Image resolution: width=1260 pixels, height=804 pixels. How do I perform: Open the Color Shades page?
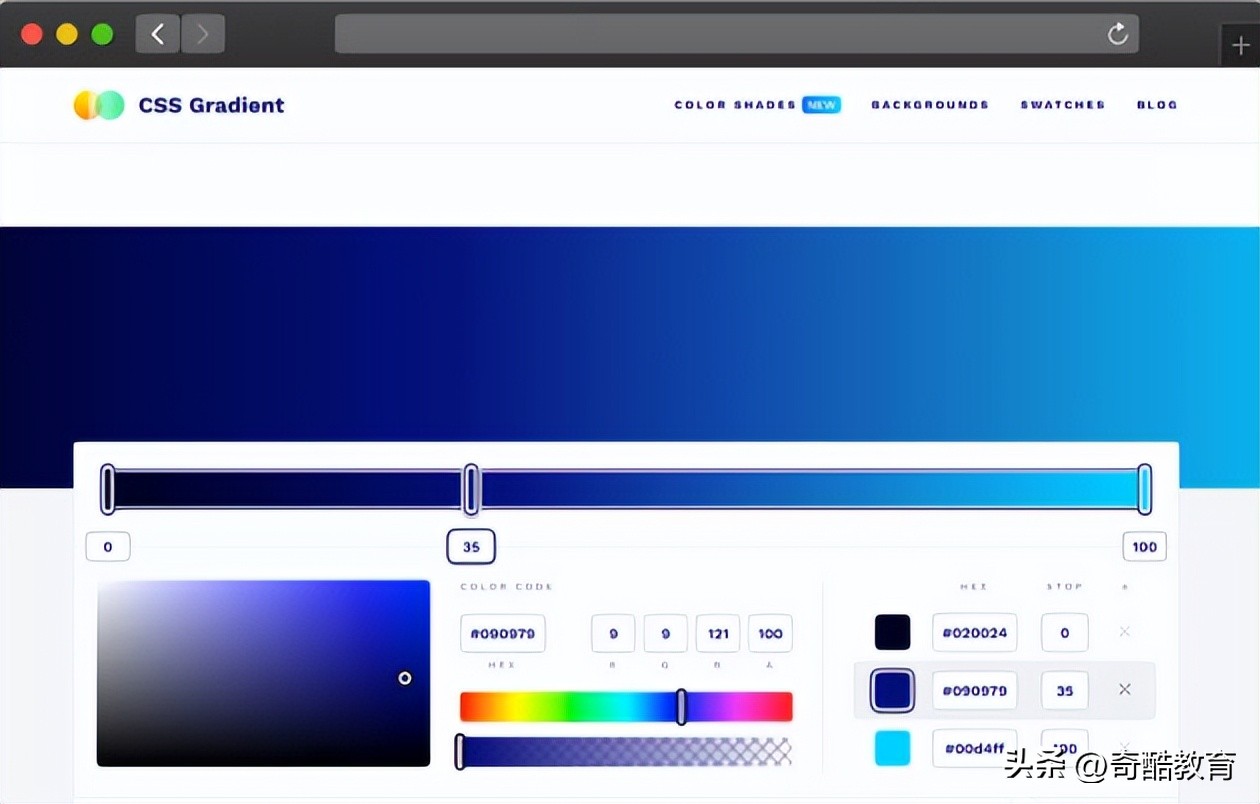point(737,104)
